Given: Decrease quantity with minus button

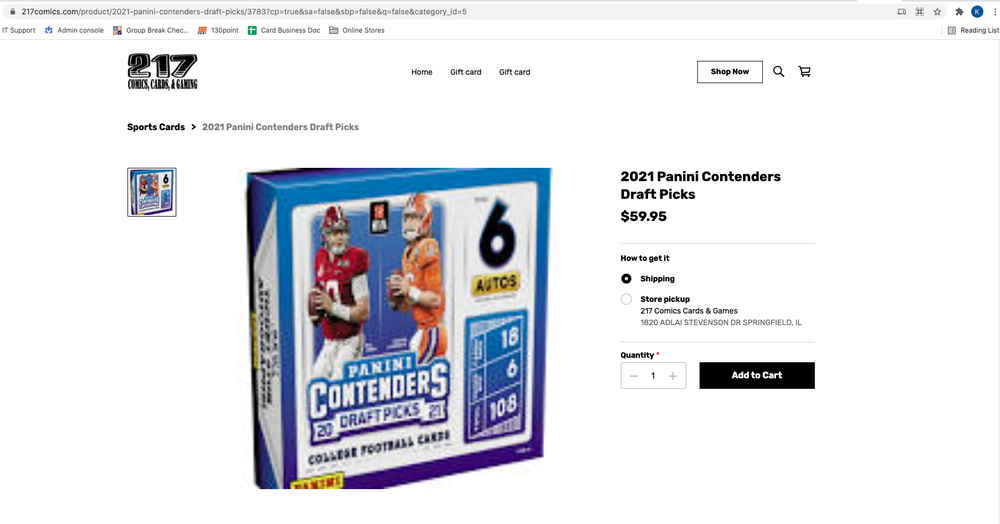Looking at the screenshot, I should coord(634,376).
